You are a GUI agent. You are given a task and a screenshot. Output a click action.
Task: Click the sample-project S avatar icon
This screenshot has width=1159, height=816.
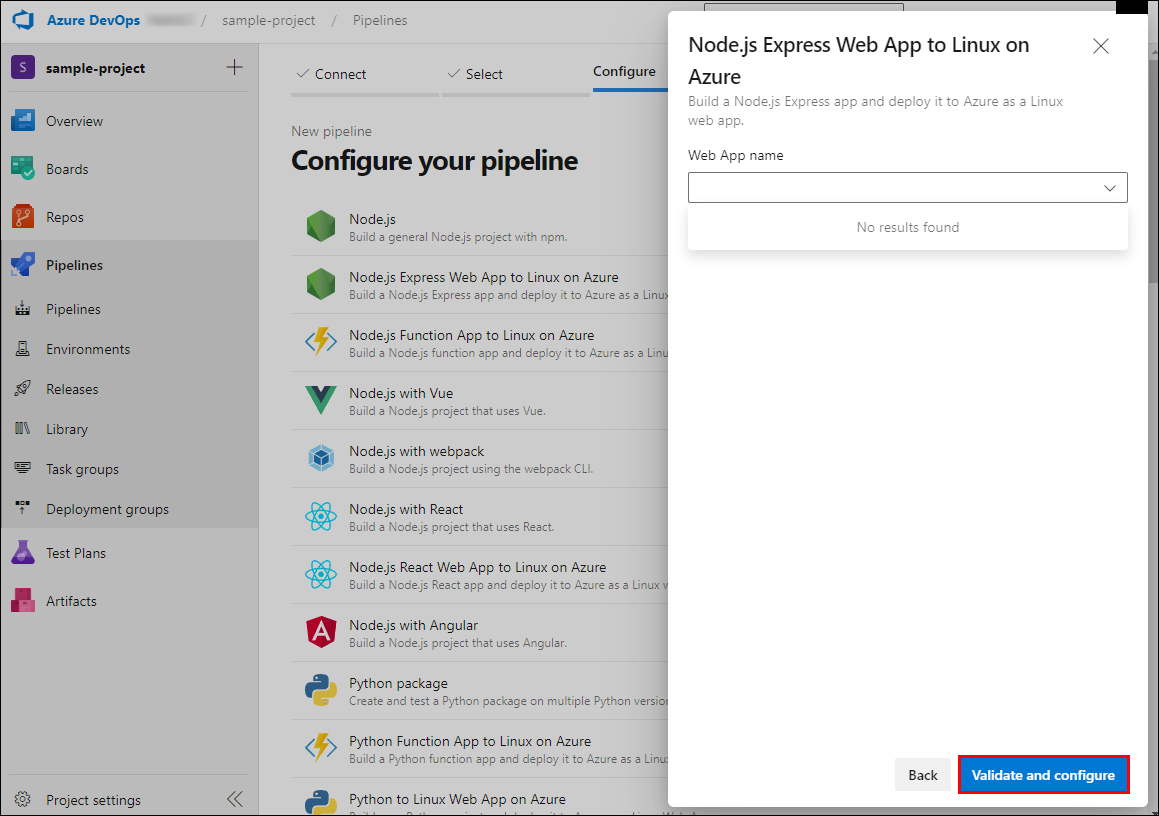pyautogui.click(x=23, y=68)
